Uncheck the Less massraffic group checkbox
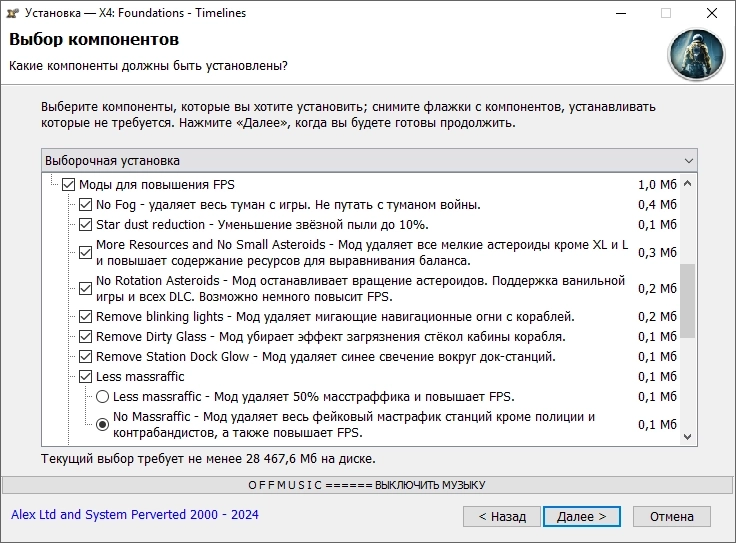 point(85,376)
